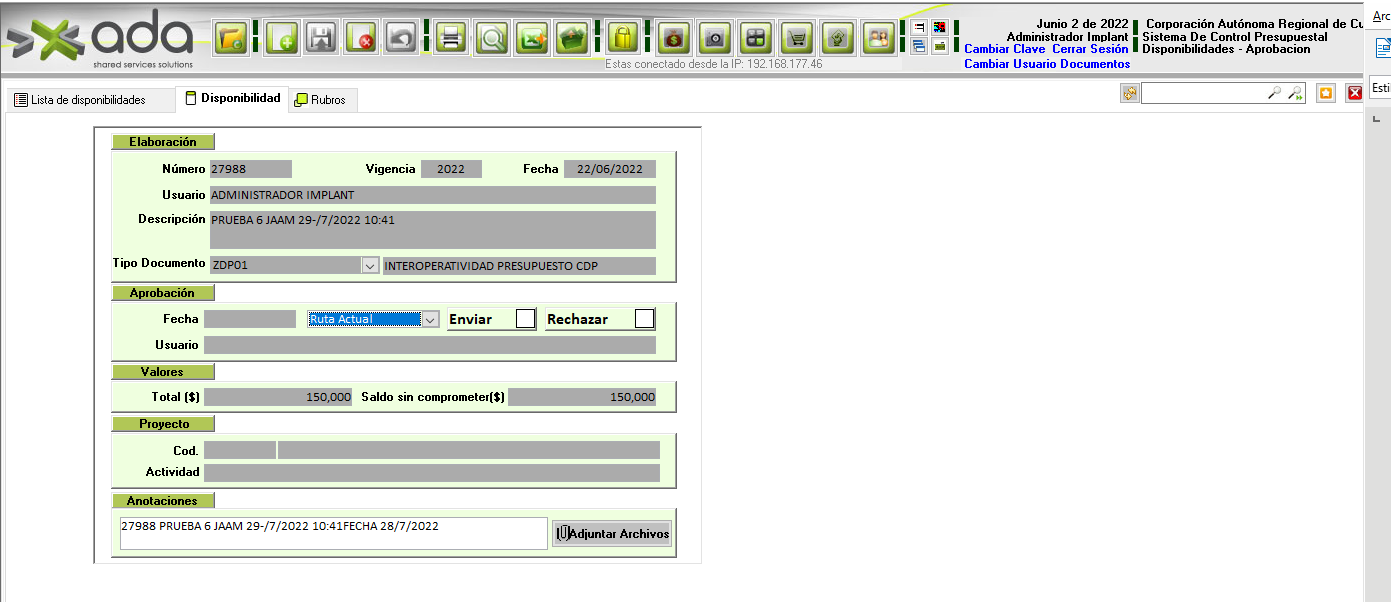Click Adjuntar Archivos button
Image resolution: width=1391 pixels, height=602 pixels.
tap(612, 534)
